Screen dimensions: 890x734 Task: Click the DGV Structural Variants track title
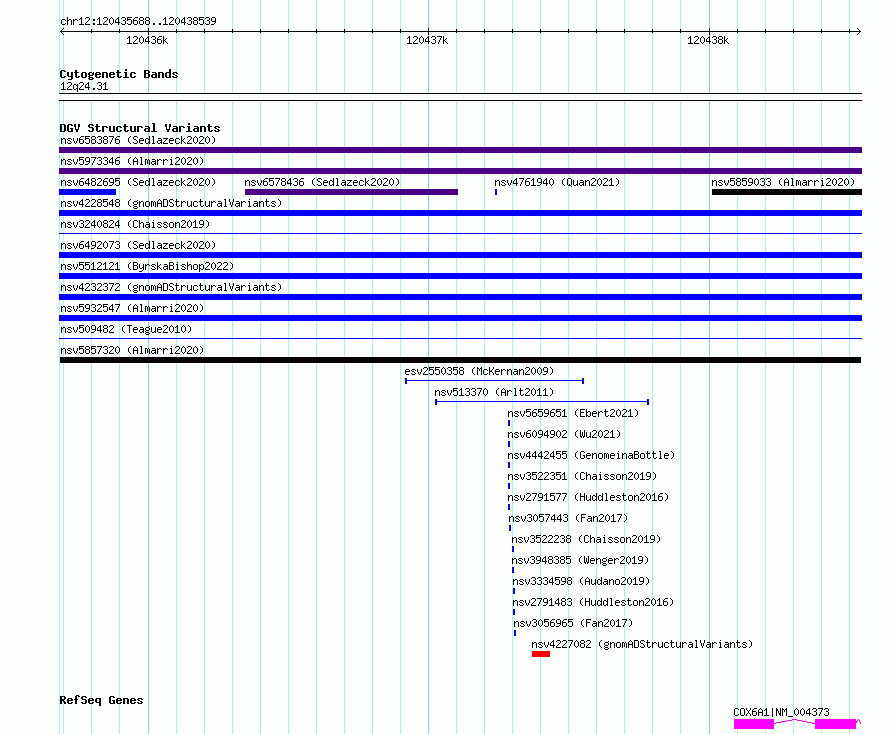point(140,128)
